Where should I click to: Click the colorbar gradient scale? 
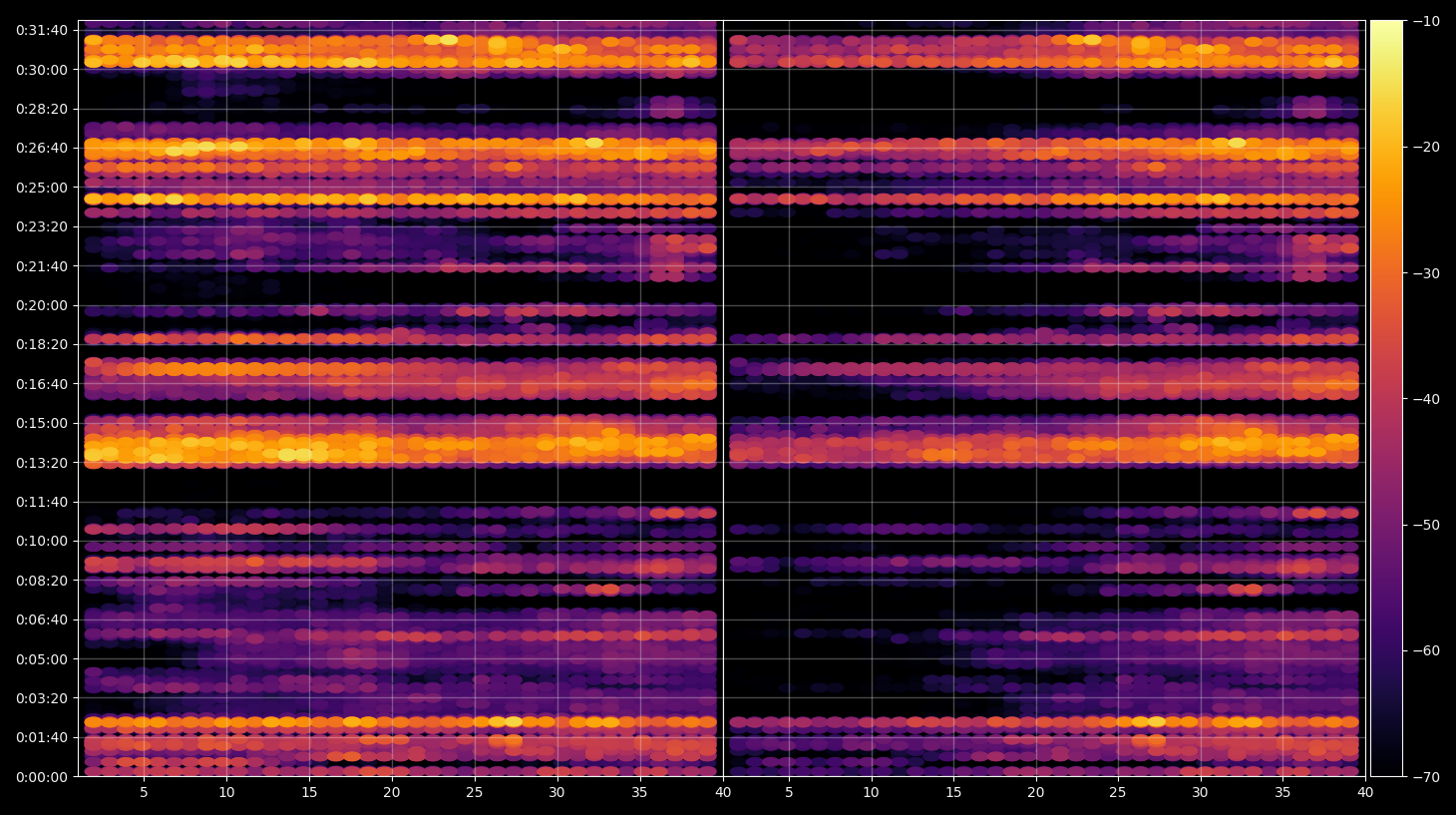click(1386, 398)
